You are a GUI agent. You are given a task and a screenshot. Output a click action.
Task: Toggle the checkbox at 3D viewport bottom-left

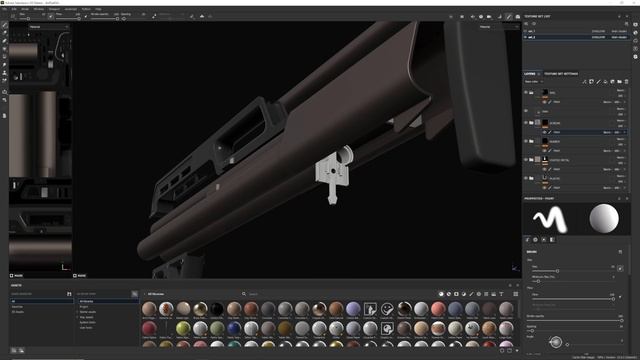click(x=75, y=276)
